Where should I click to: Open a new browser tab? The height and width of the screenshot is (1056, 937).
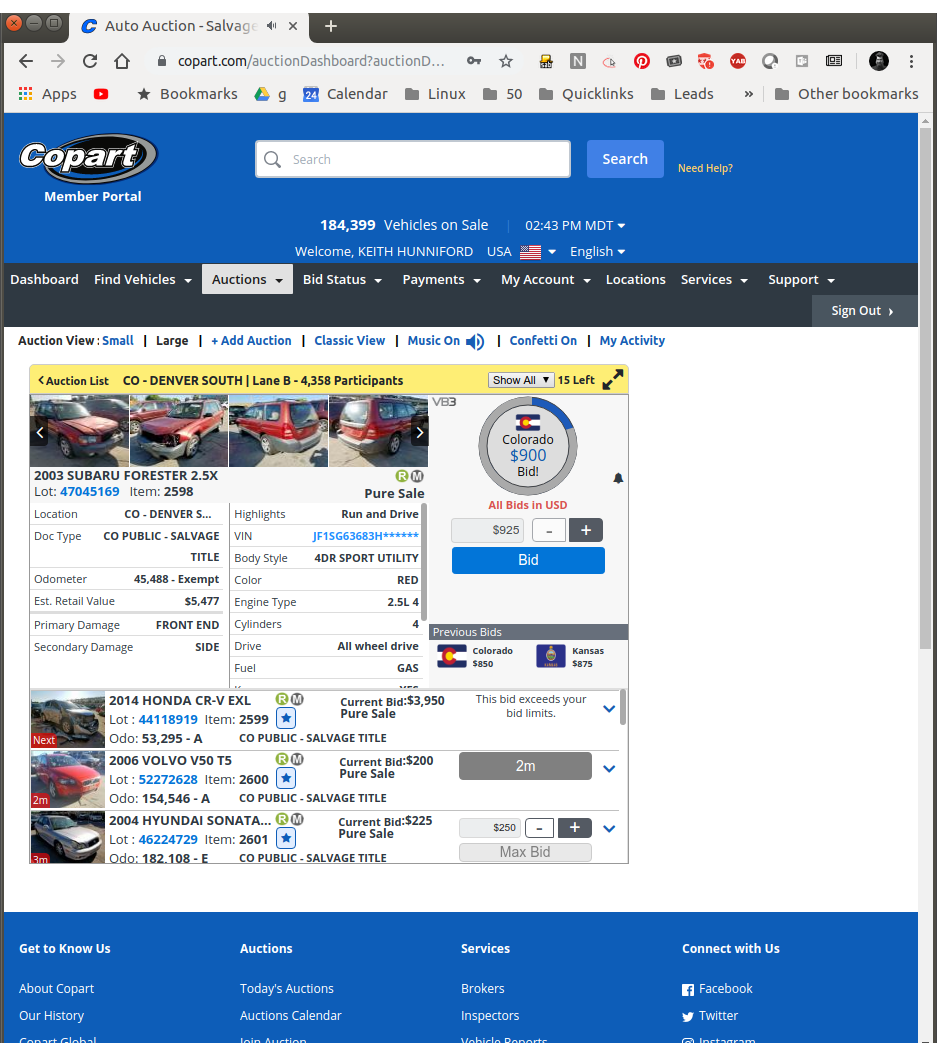(x=330, y=26)
